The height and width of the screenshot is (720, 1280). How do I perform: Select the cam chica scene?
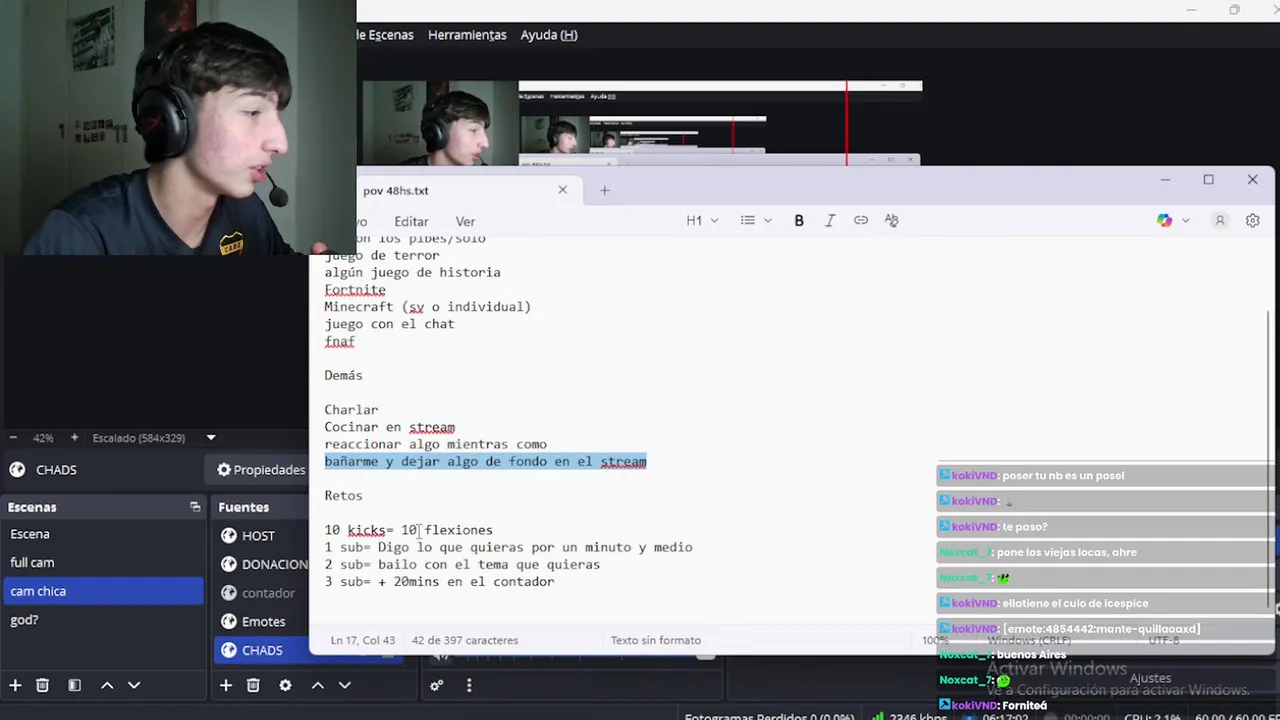[103, 591]
